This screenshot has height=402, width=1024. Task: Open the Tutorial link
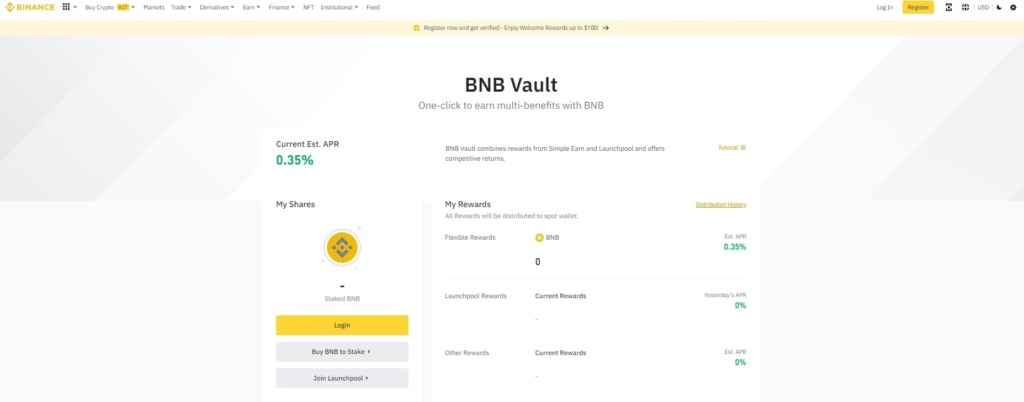731,148
